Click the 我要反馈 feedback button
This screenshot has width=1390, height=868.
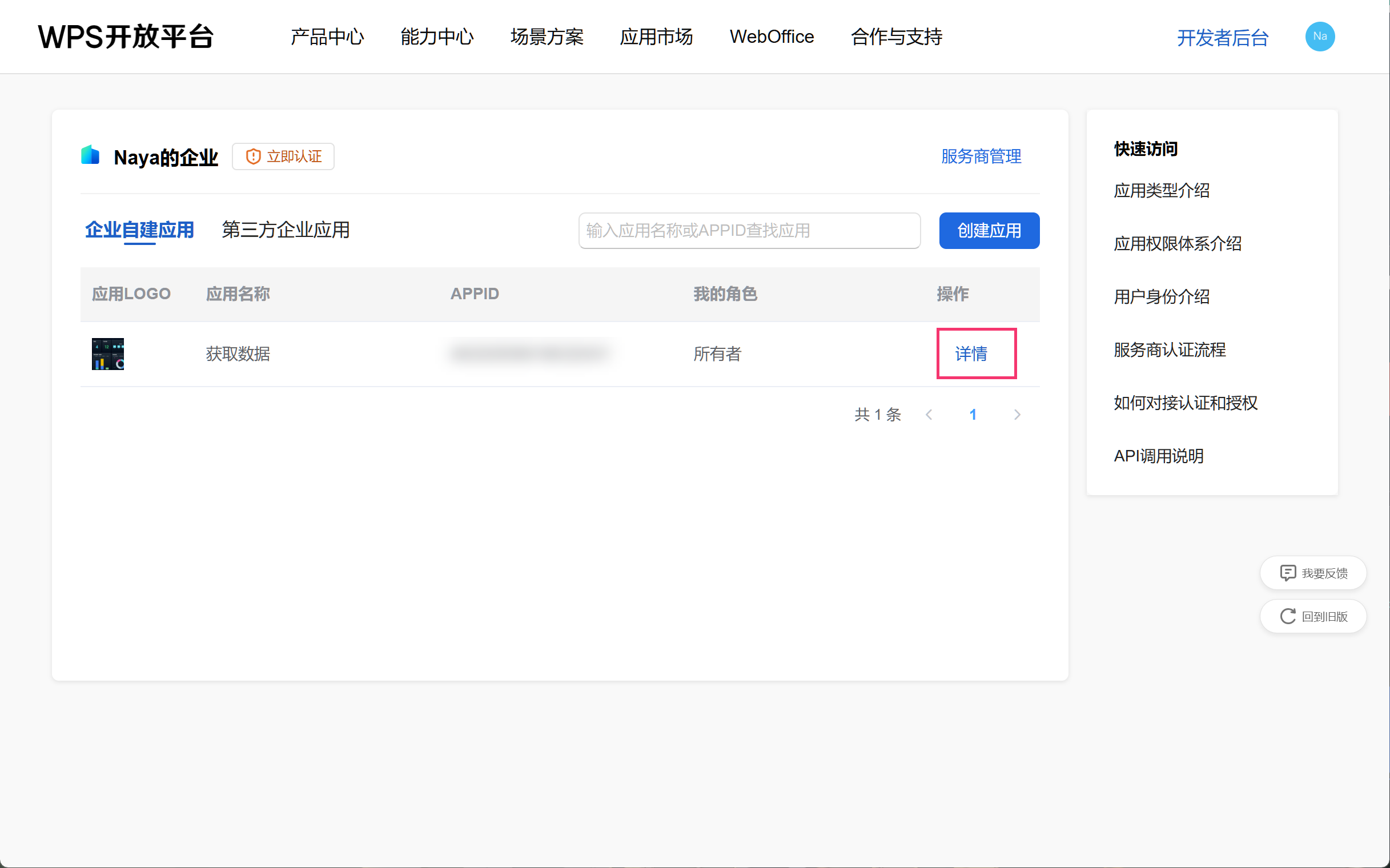tap(1313, 573)
